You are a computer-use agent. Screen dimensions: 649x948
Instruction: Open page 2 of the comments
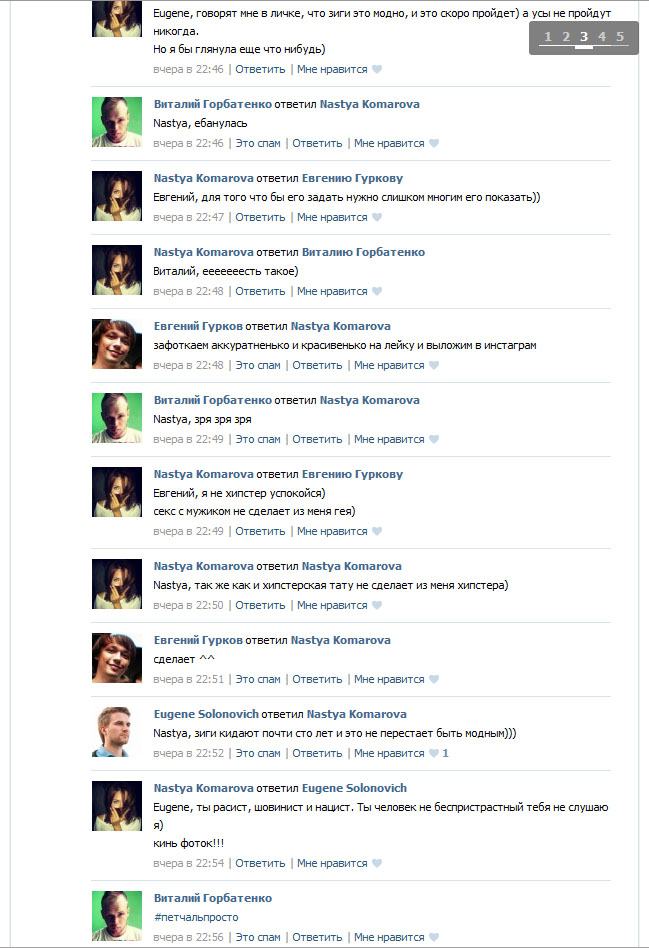tap(566, 37)
